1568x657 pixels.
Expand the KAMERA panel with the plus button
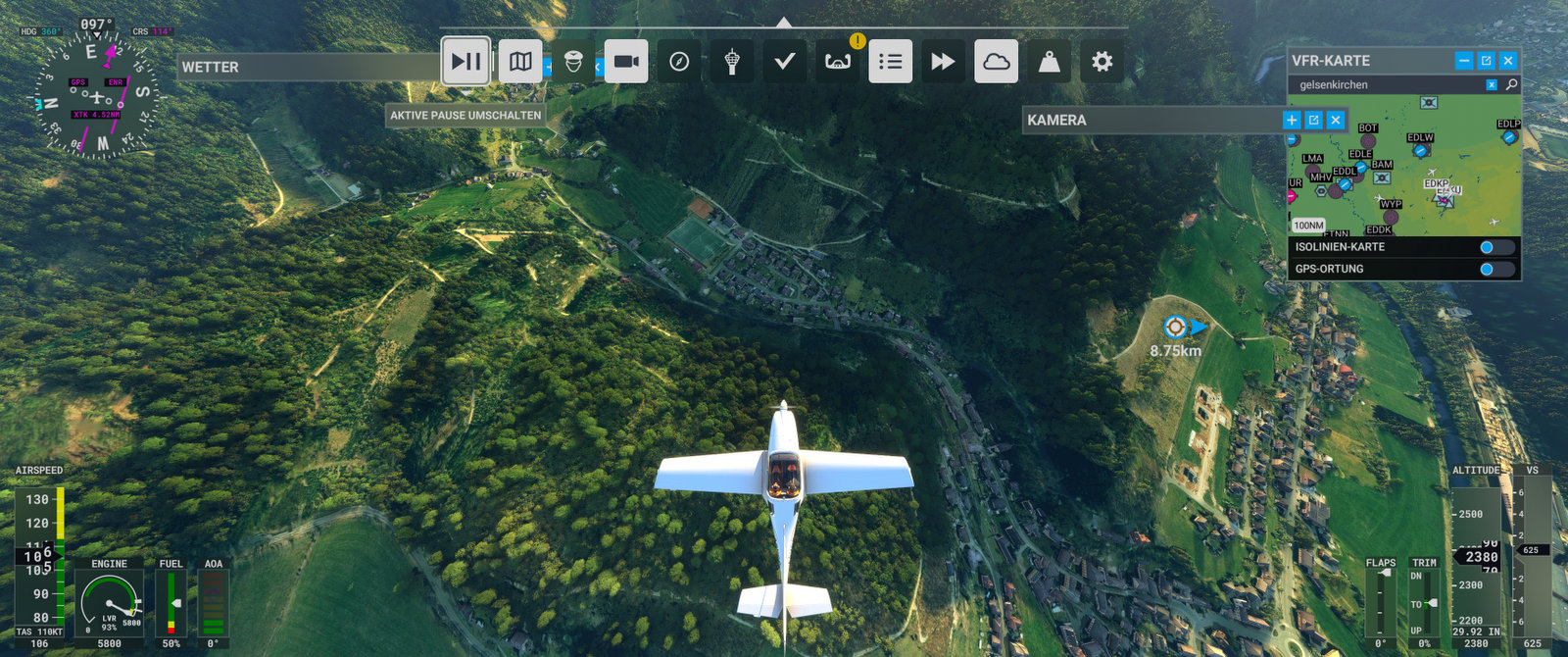point(1292,120)
